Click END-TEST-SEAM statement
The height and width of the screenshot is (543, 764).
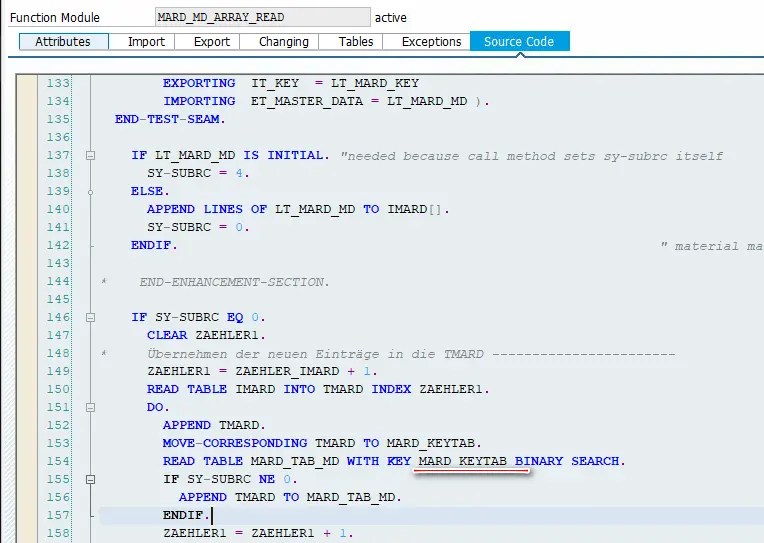coord(170,119)
